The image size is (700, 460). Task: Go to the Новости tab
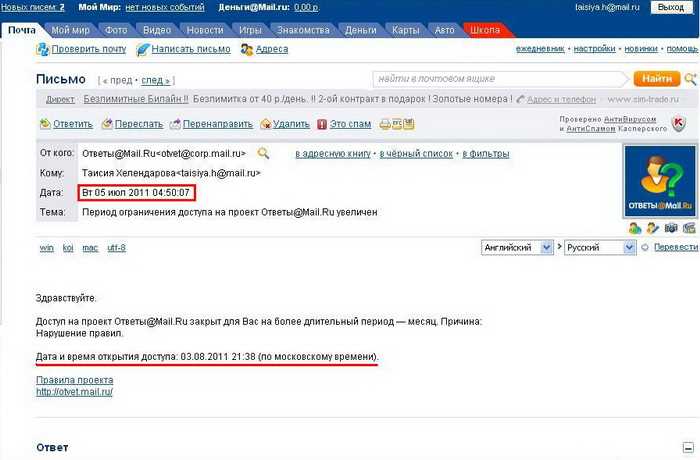click(x=205, y=30)
